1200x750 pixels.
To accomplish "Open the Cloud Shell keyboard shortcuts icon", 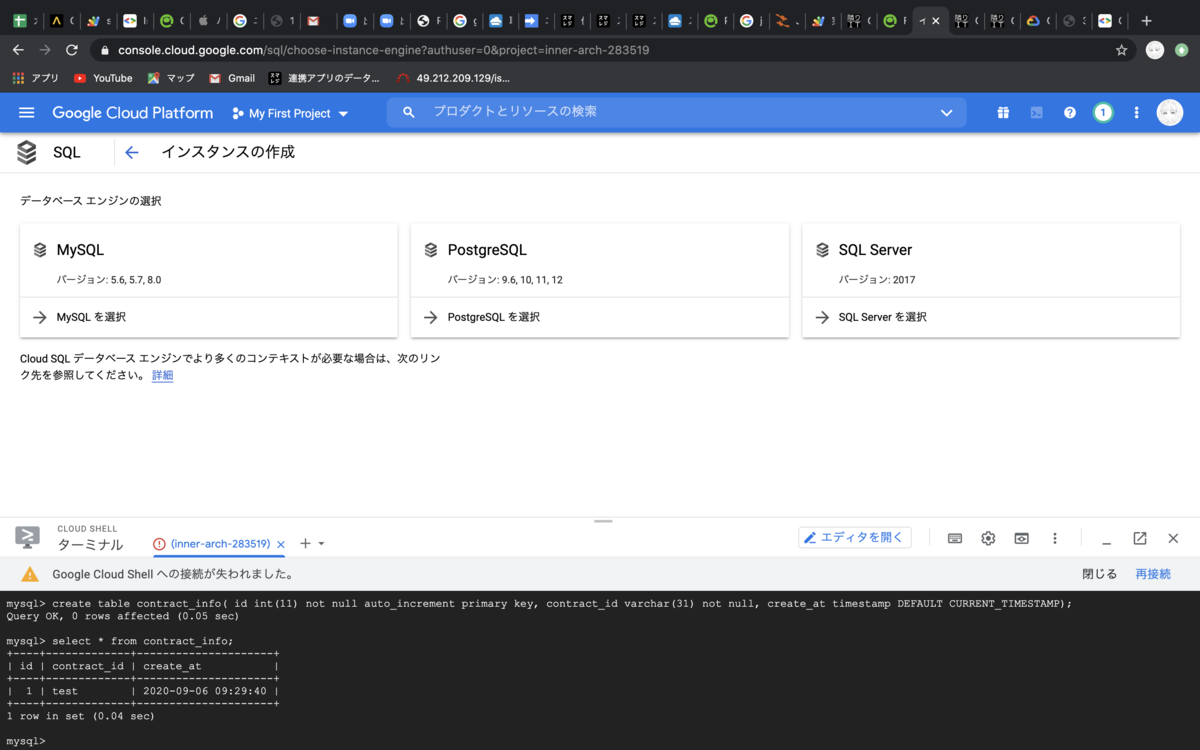I will (954, 538).
